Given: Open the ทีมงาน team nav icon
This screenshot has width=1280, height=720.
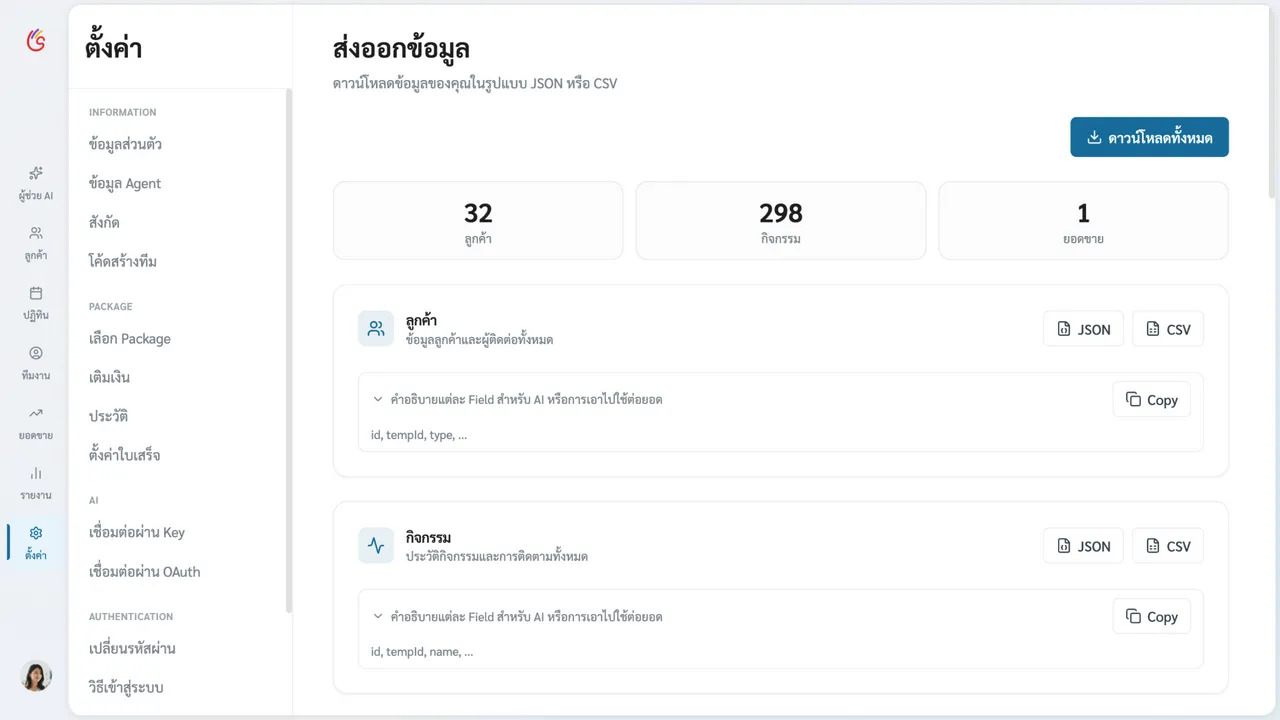Looking at the screenshot, I should tap(36, 353).
